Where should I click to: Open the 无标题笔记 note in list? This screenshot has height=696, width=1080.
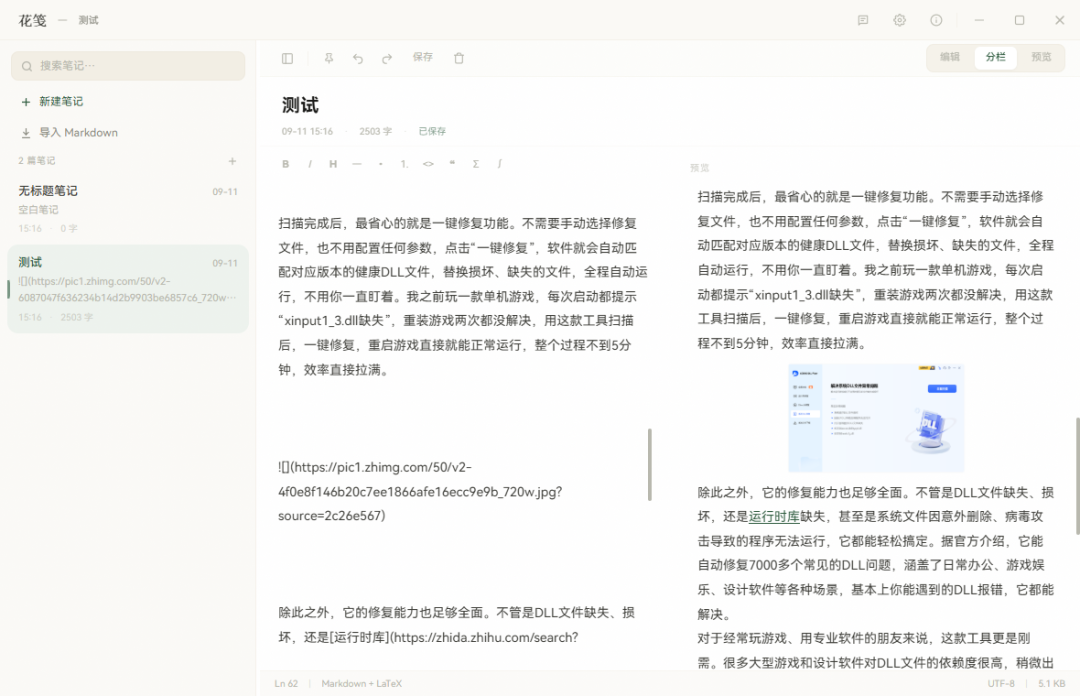tap(128, 209)
